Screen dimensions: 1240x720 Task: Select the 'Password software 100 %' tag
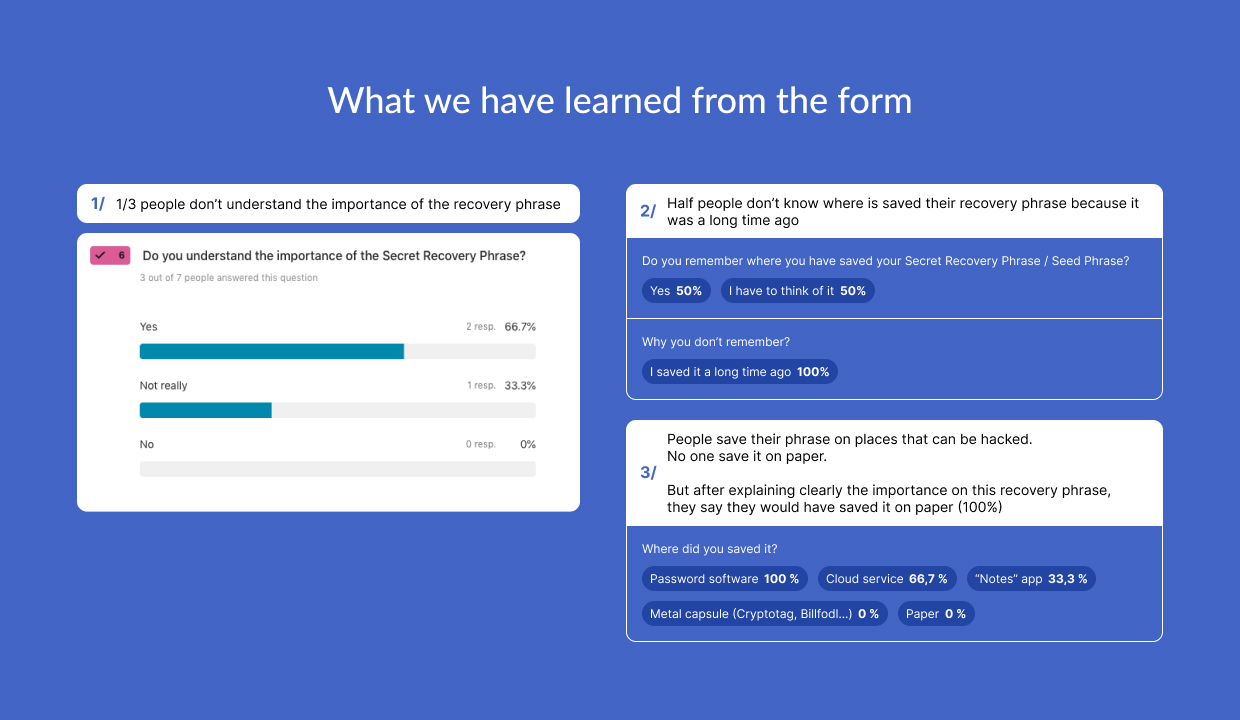pyautogui.click(x=724, y=579)
